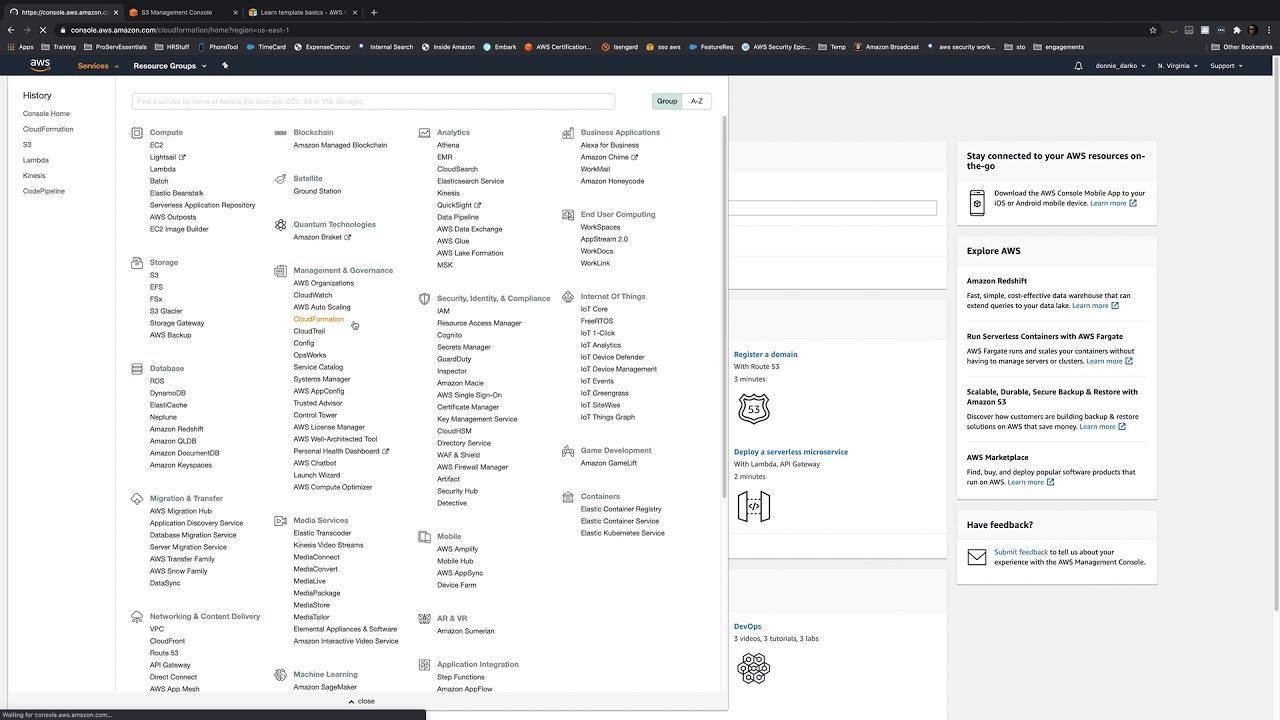Open CloudFormation from History list
Viewport: 1280px width, 720px height.
(48, 129)
